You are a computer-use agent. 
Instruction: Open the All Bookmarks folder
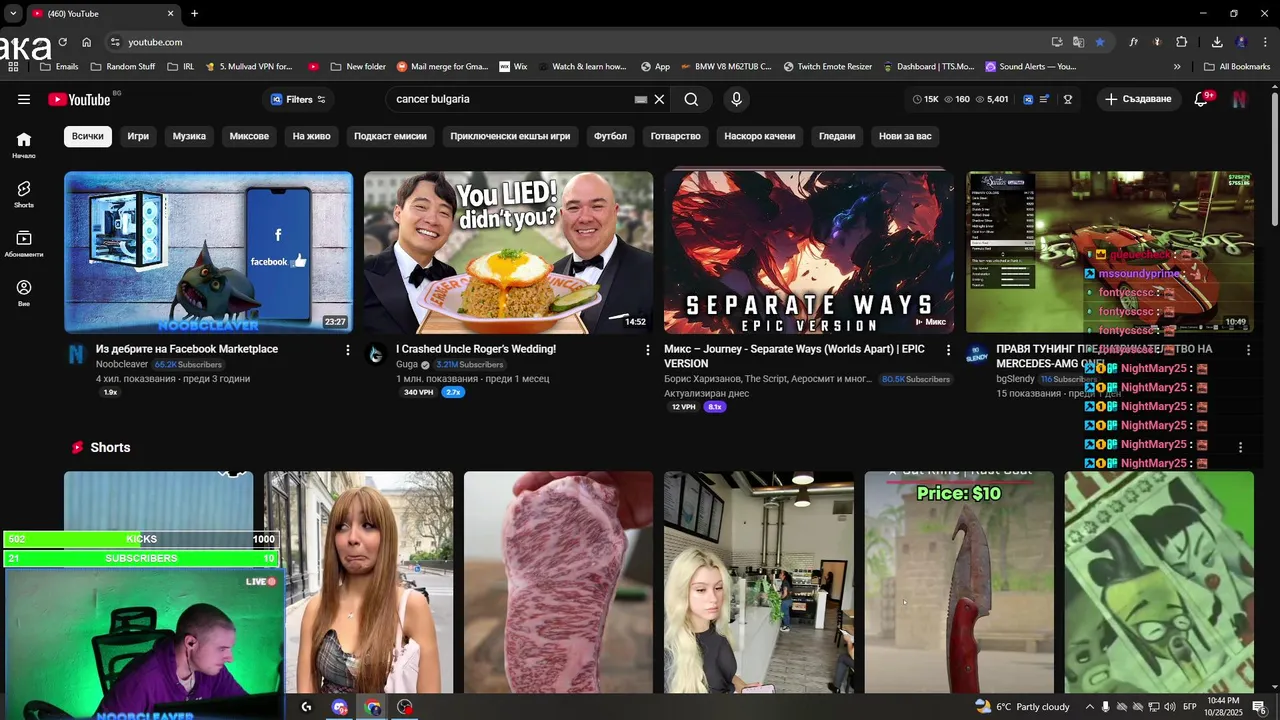(x=1237, y=67)
